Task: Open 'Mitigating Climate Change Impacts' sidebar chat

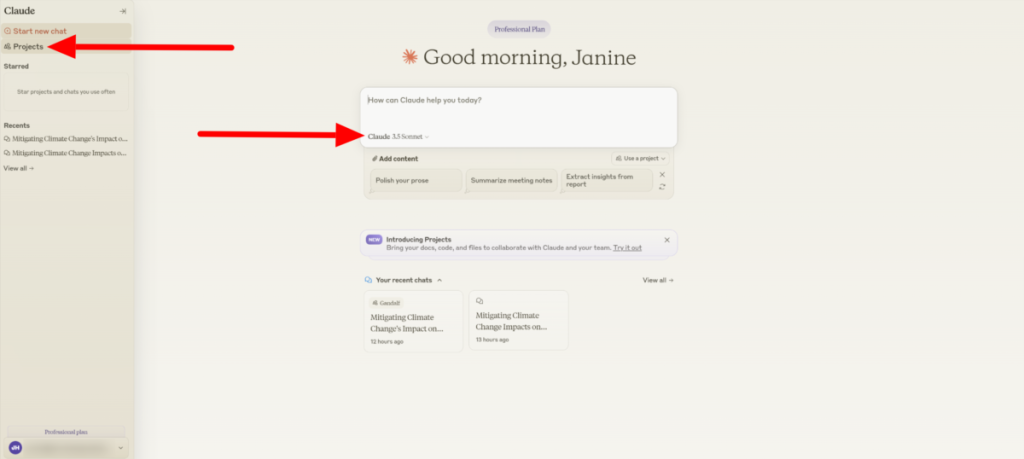Action: click(x=65, y=153)
